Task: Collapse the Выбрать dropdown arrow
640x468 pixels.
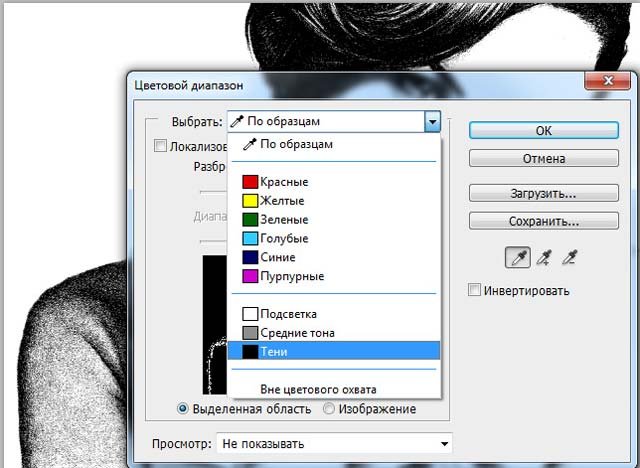Action: click(432, 122)
